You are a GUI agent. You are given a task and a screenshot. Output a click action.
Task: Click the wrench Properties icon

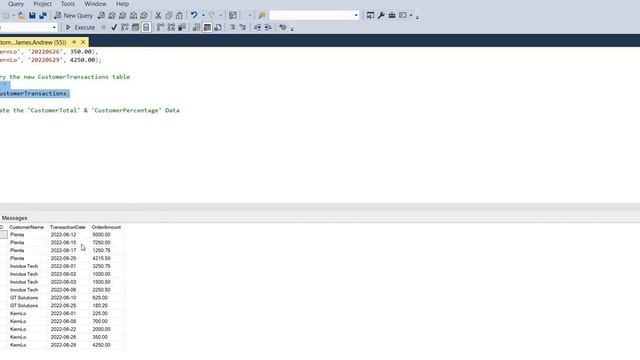coord(381,16)
